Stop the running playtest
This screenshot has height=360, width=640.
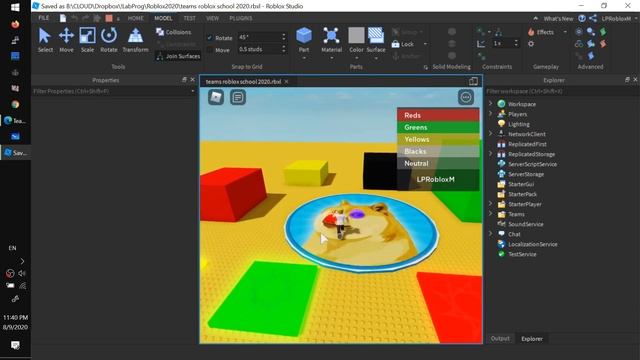point(109,18)
